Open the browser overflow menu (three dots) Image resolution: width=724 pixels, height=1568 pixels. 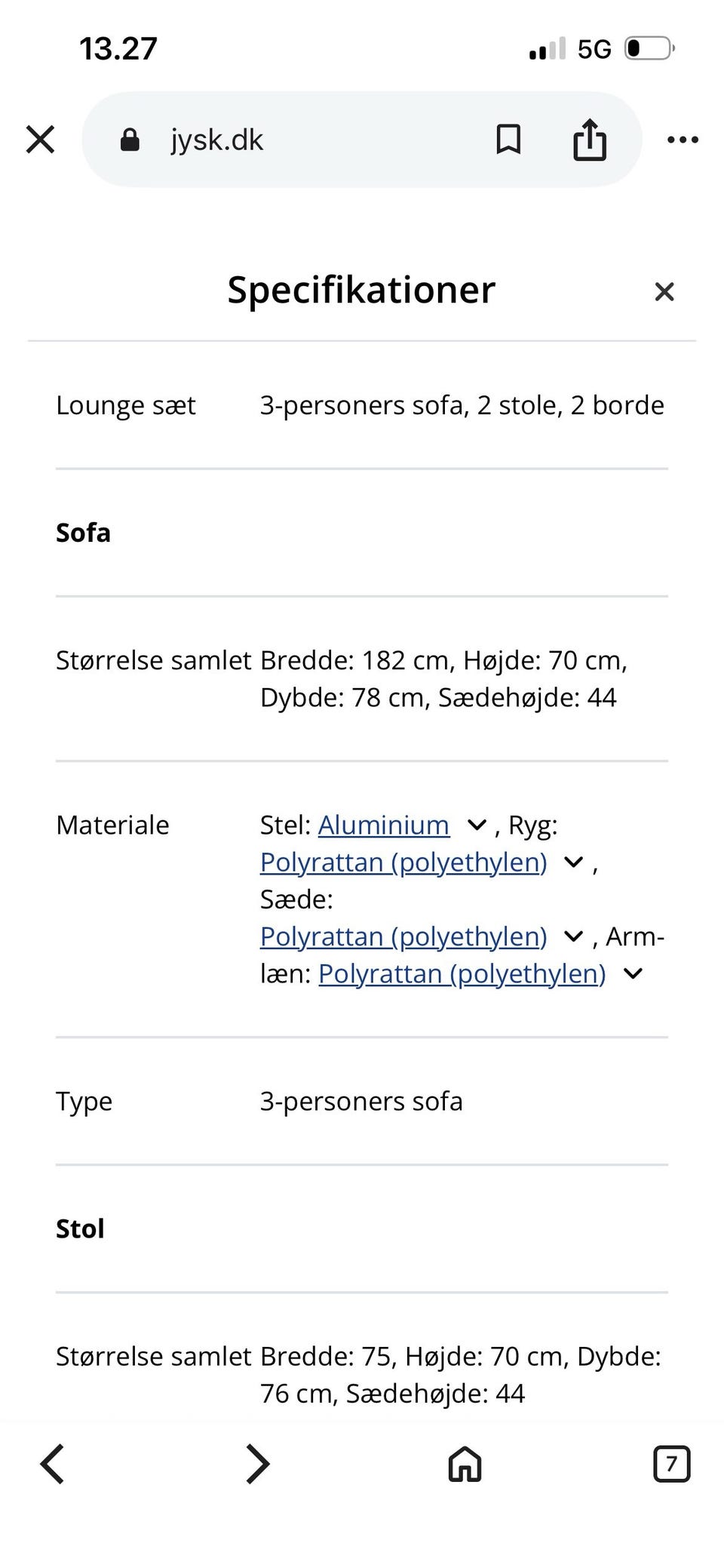[x=683, y=139]
